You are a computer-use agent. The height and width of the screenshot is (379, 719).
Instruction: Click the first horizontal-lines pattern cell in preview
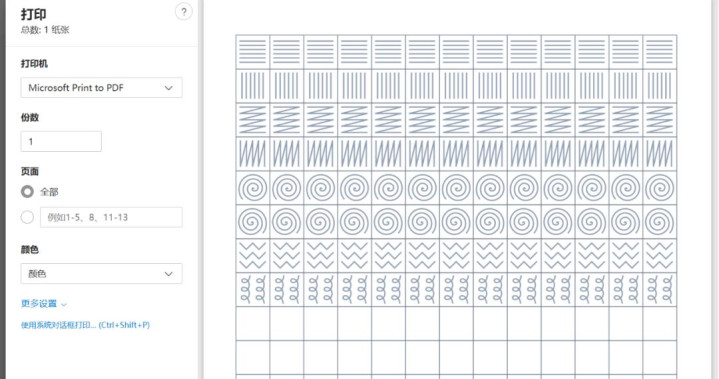[x=253, y=52]
